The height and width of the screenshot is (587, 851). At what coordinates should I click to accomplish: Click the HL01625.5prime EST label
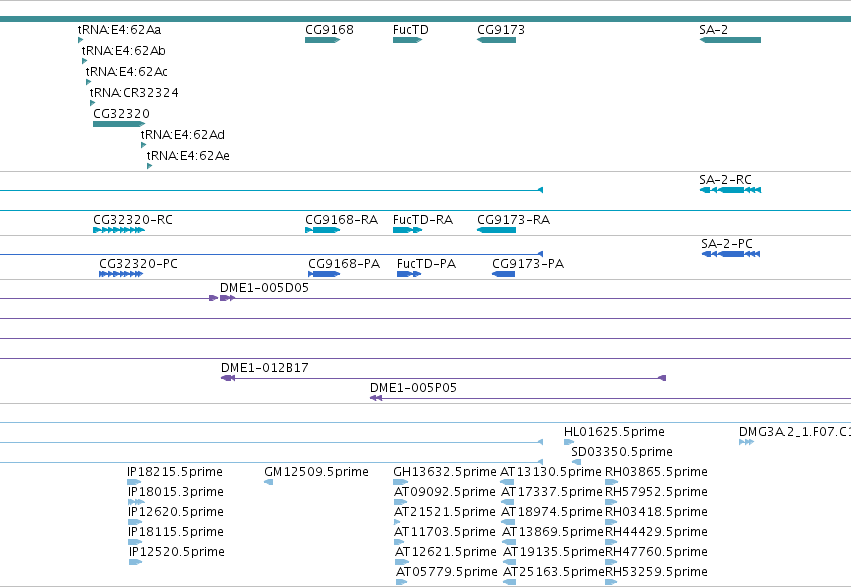tap(614, 432)
